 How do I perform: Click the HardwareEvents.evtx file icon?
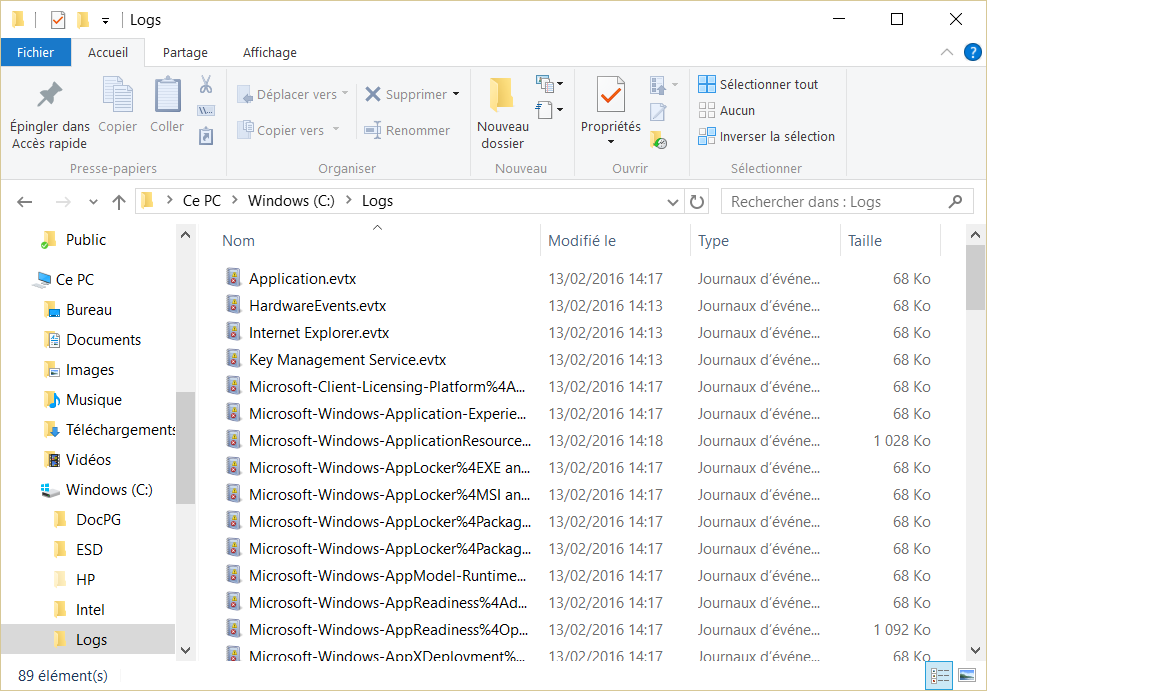tap(234, 305)
